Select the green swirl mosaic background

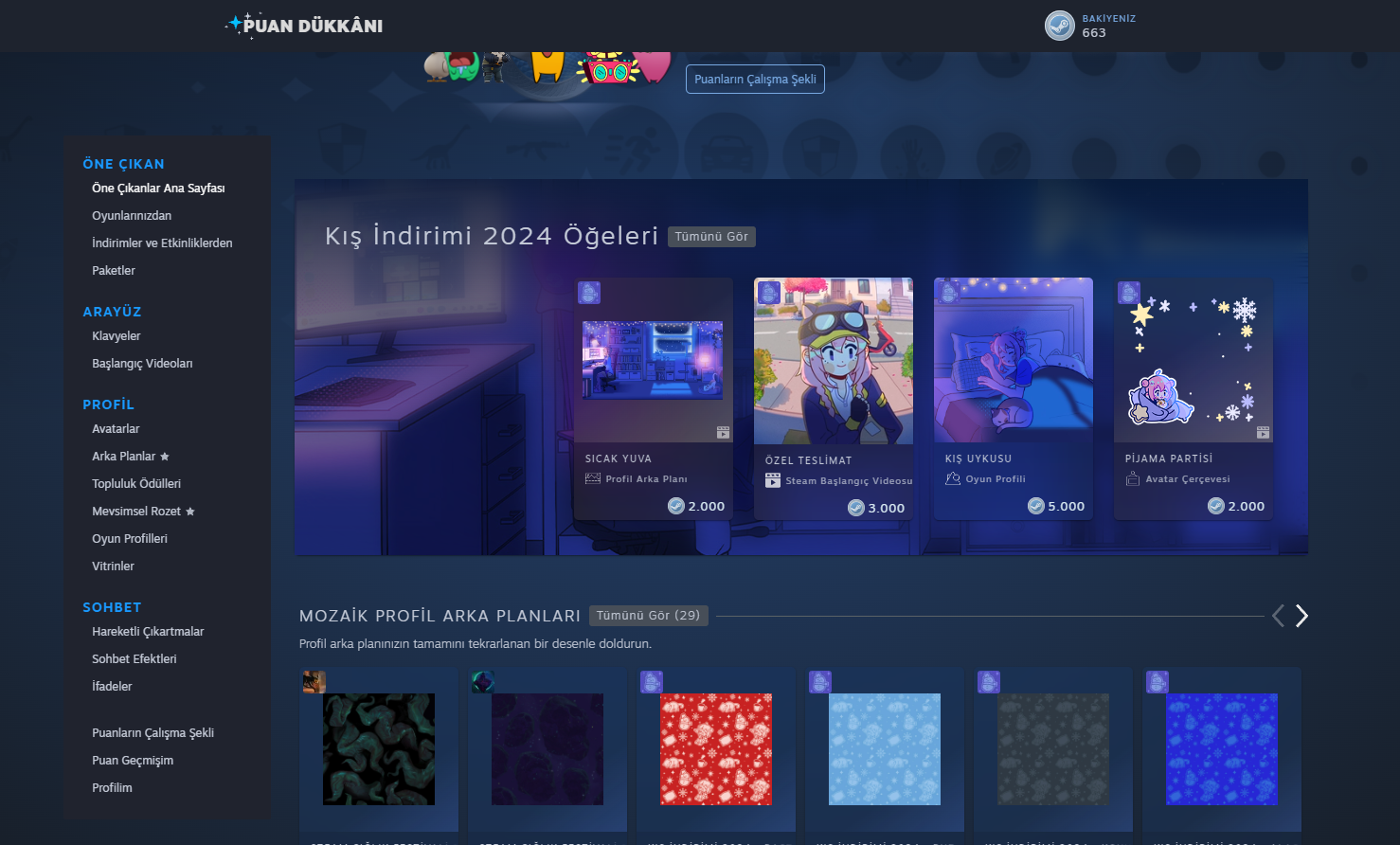click(x=379, y=749)
